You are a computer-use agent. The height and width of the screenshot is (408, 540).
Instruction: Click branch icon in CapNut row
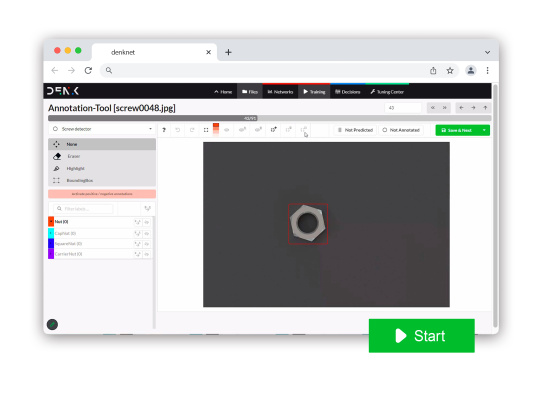[x=137, y=233]
